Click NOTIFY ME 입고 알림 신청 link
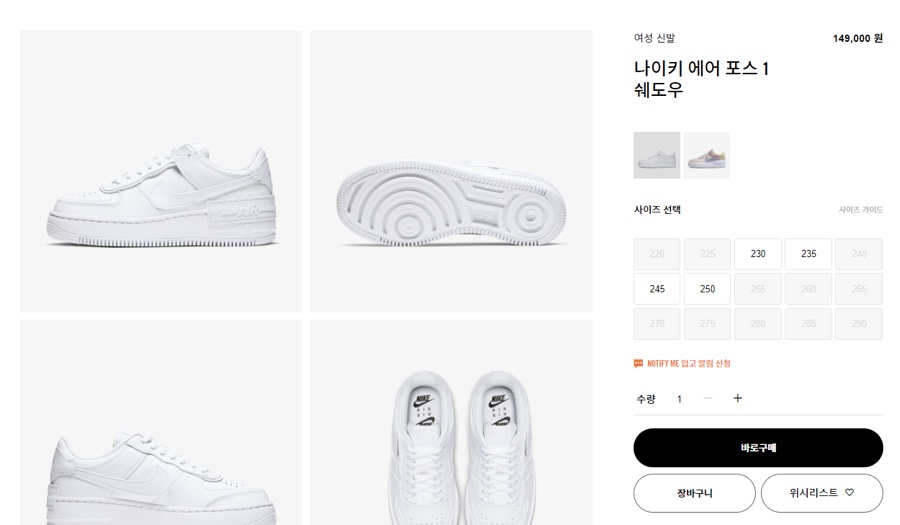This screenshot has height=525, width=900. (689, 363)
